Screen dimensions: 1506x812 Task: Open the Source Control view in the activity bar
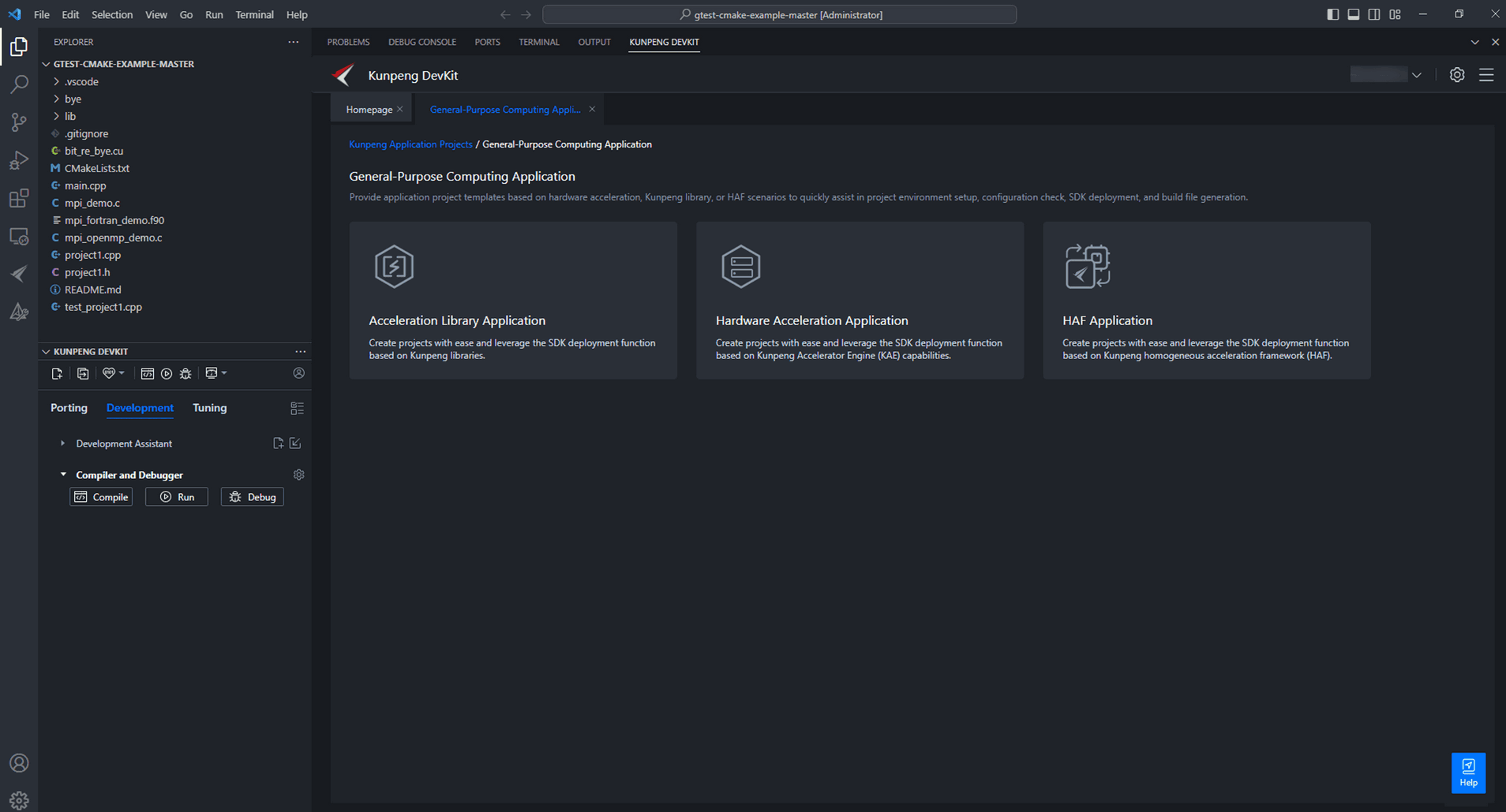19,122
